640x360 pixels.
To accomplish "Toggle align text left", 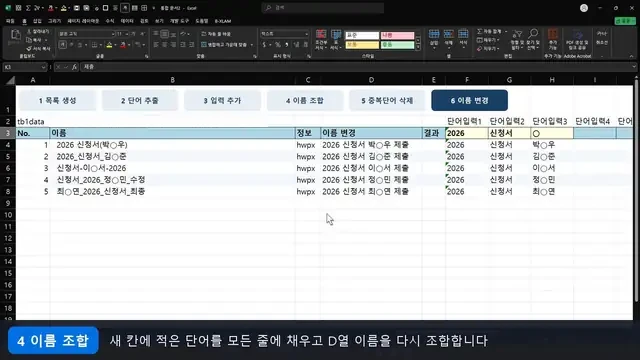I will point(156,44).
